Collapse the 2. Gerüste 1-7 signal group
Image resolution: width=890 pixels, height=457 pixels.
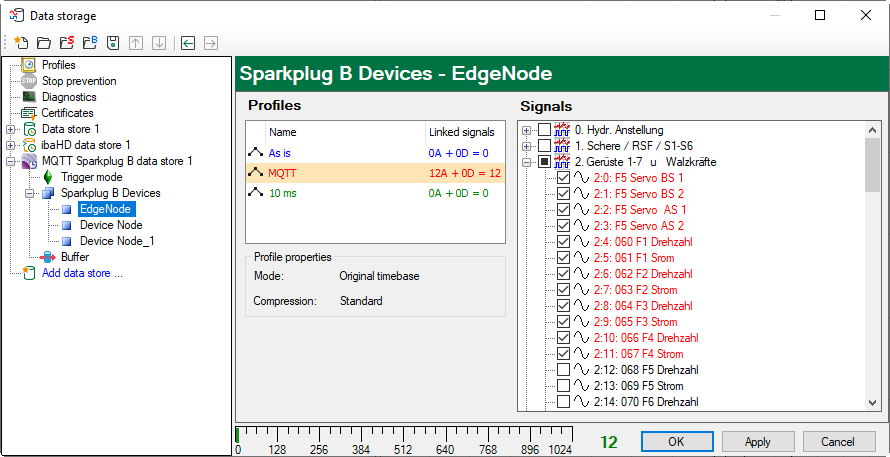coord(527,162)
